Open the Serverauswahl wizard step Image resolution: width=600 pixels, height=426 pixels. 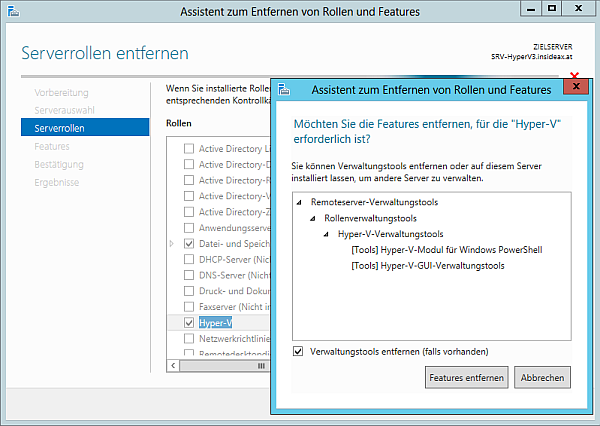tap(64, 110)
